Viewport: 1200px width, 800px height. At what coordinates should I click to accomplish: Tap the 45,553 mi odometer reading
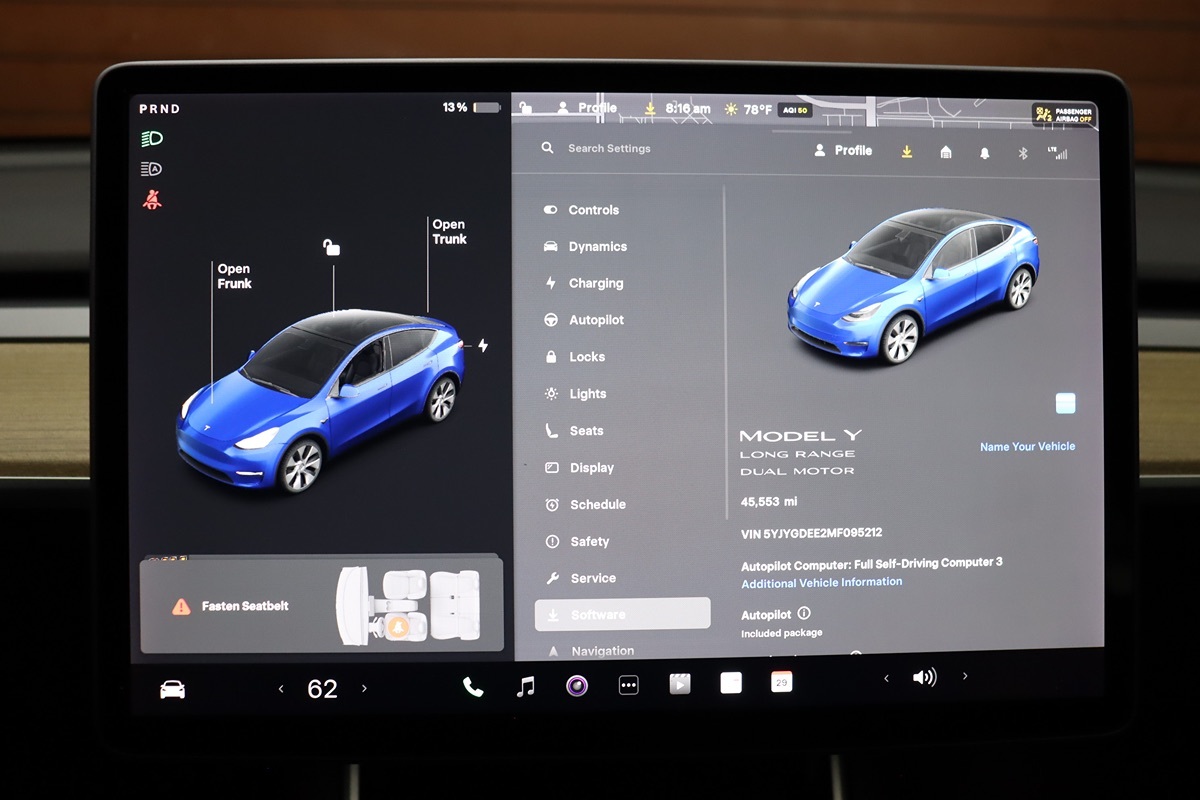(x=769, y=501)
